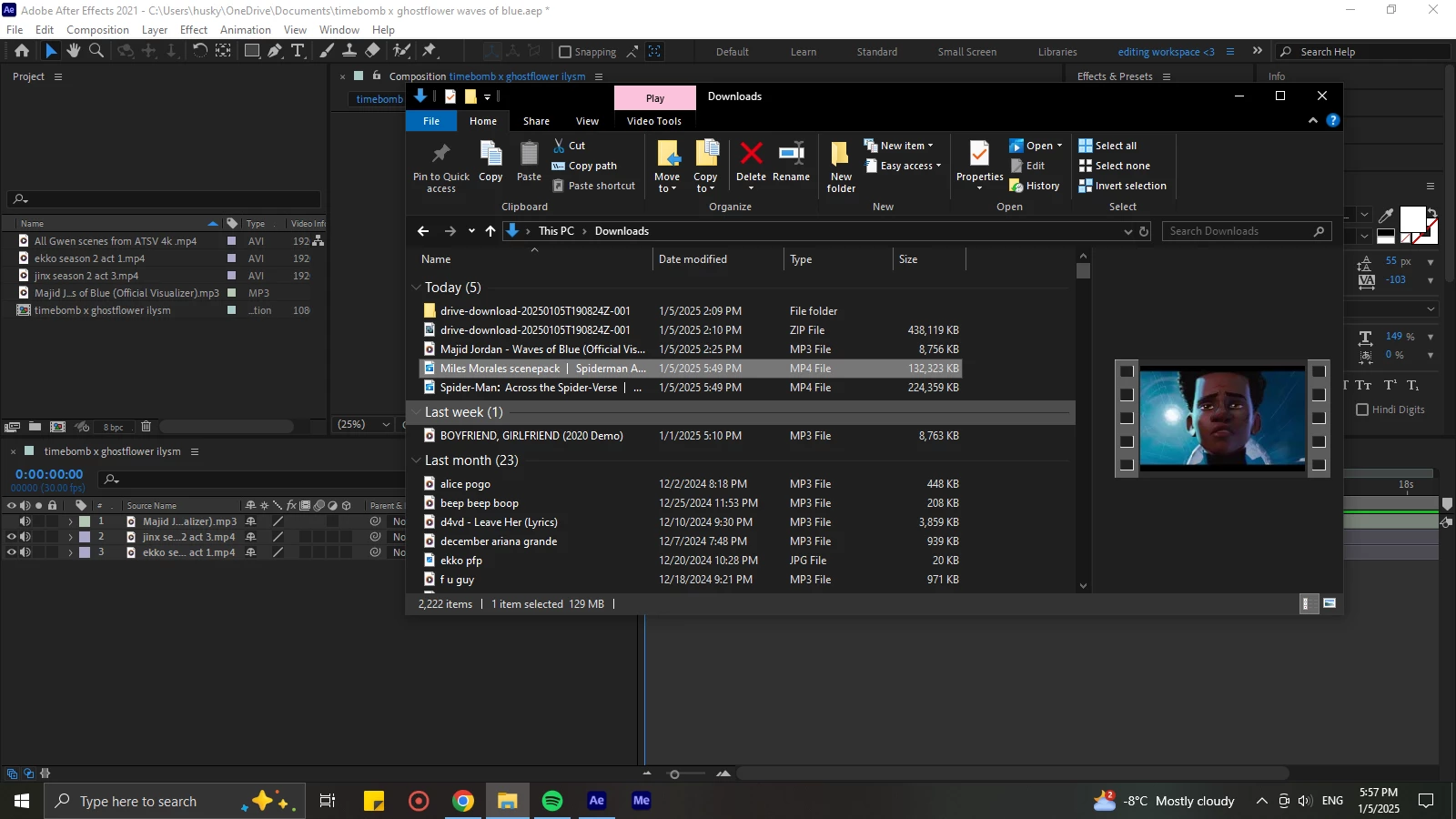Open the New item dropdown
The width and height of the screenshot is (1456, 819).
coord(898,146)
